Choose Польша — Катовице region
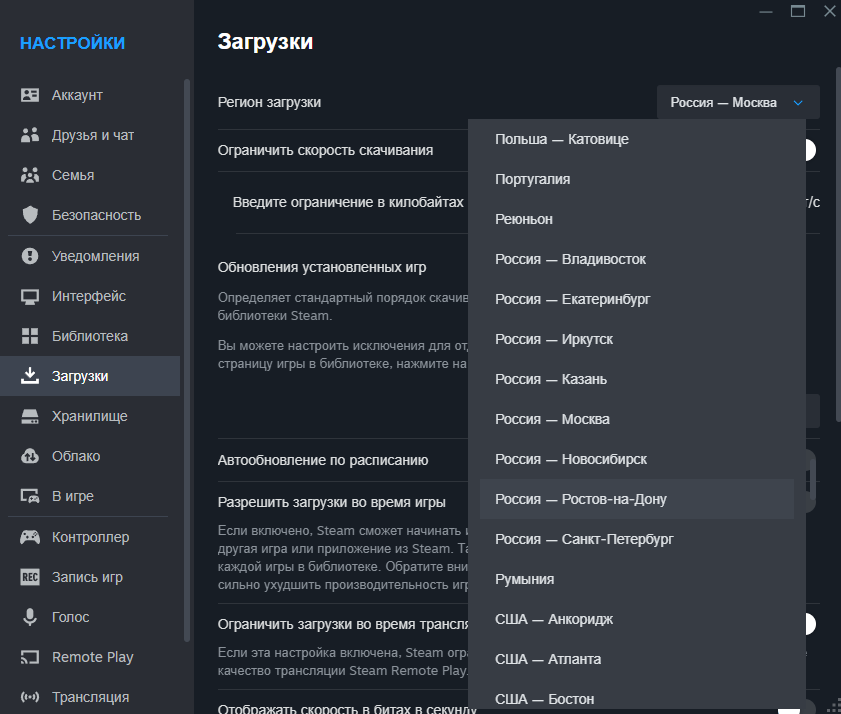The width and height of the screenshot is (841, 714). (x=637, y=139)
